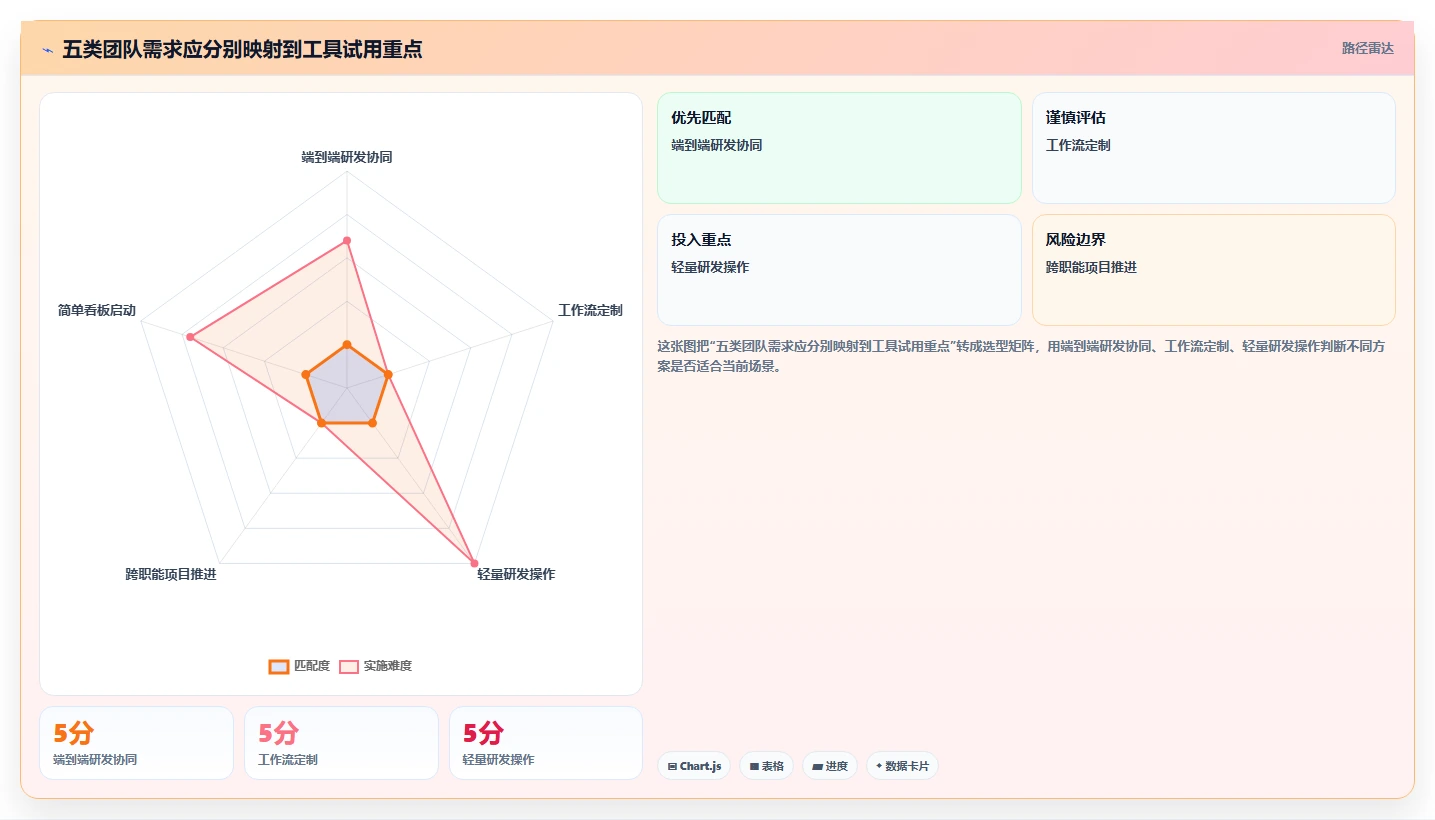Click the 进度 tag
This screenshot has width=1435, height=820.
pos(830,766)
